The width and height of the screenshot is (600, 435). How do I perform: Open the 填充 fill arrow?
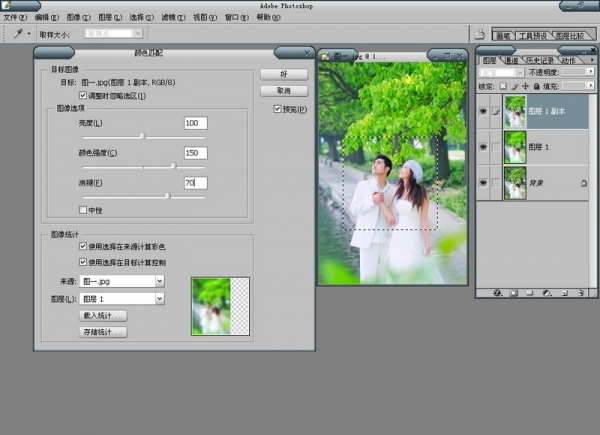click(x=591, y=86)
